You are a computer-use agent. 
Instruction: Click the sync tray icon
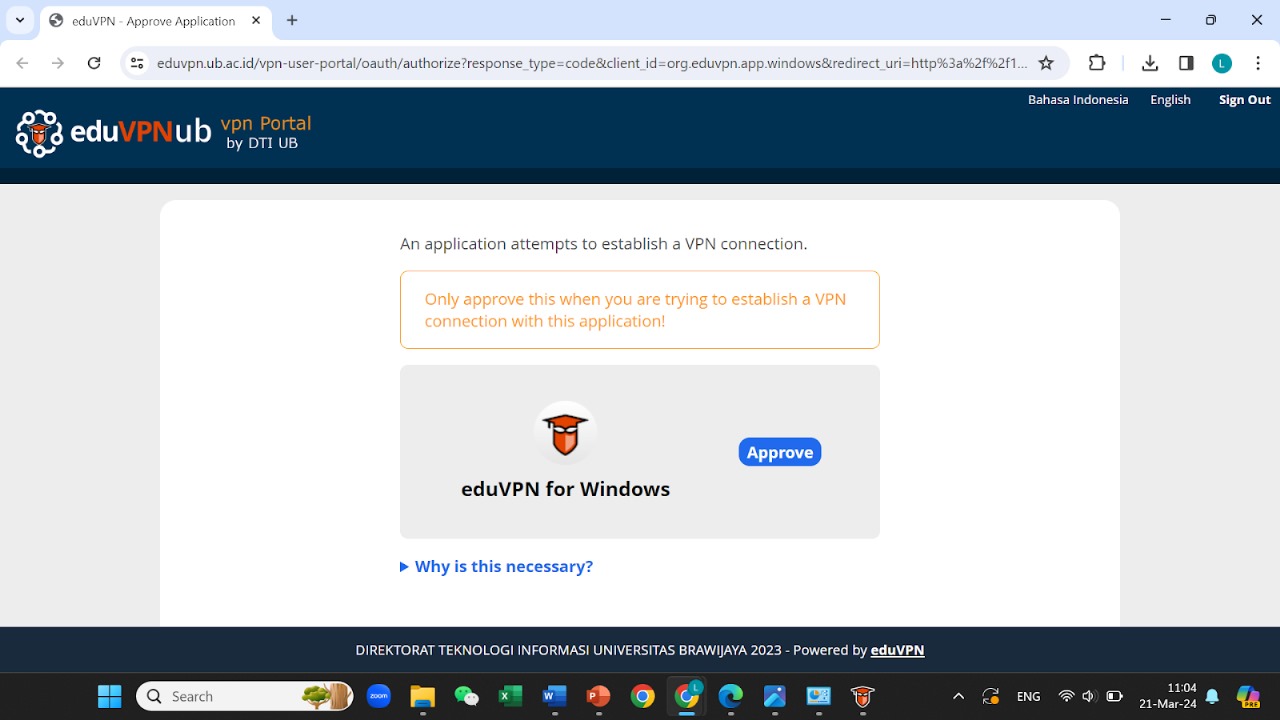(x=991, y=696)
